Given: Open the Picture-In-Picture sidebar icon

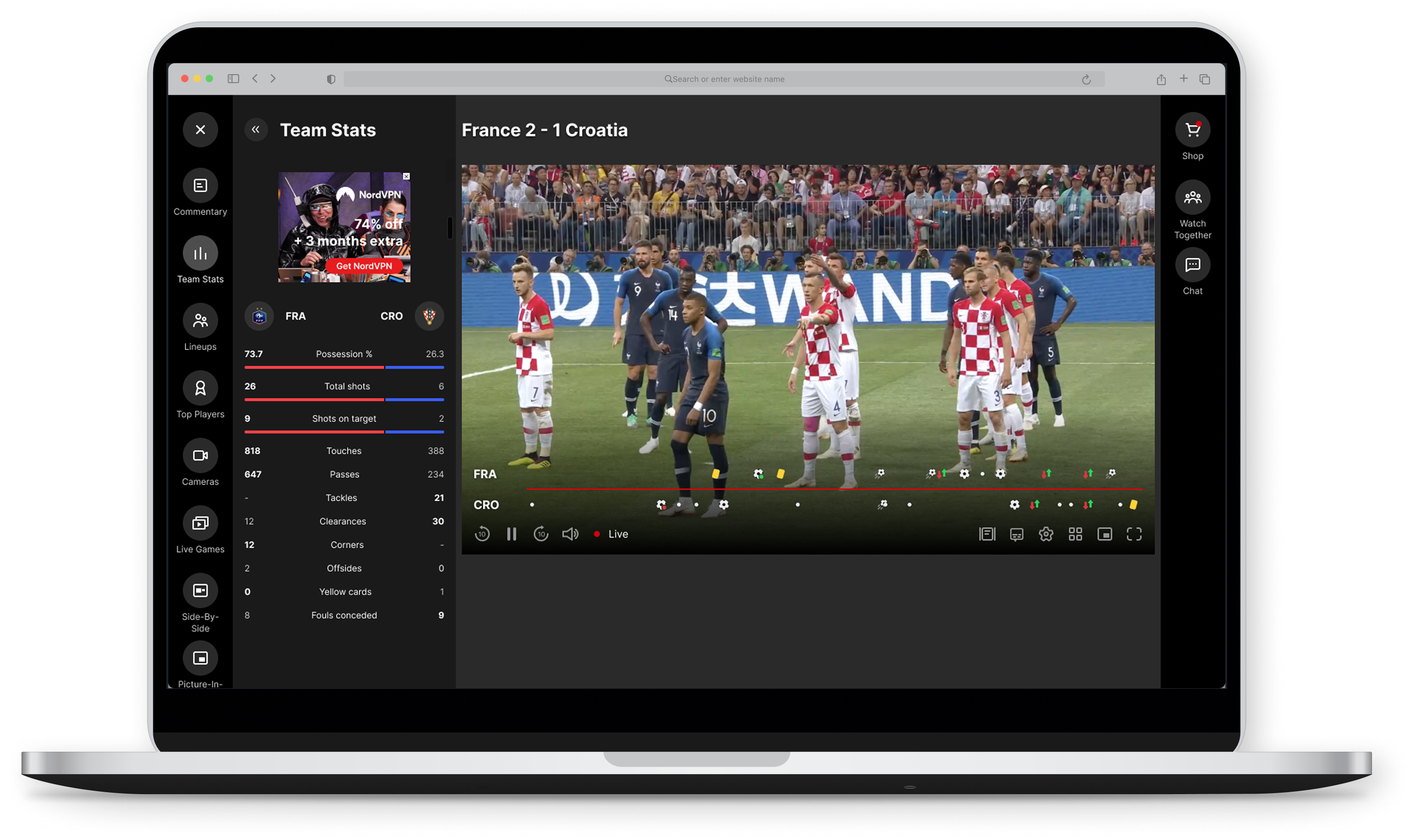Looking at the screenshot, I should click(x=200, y=658).
